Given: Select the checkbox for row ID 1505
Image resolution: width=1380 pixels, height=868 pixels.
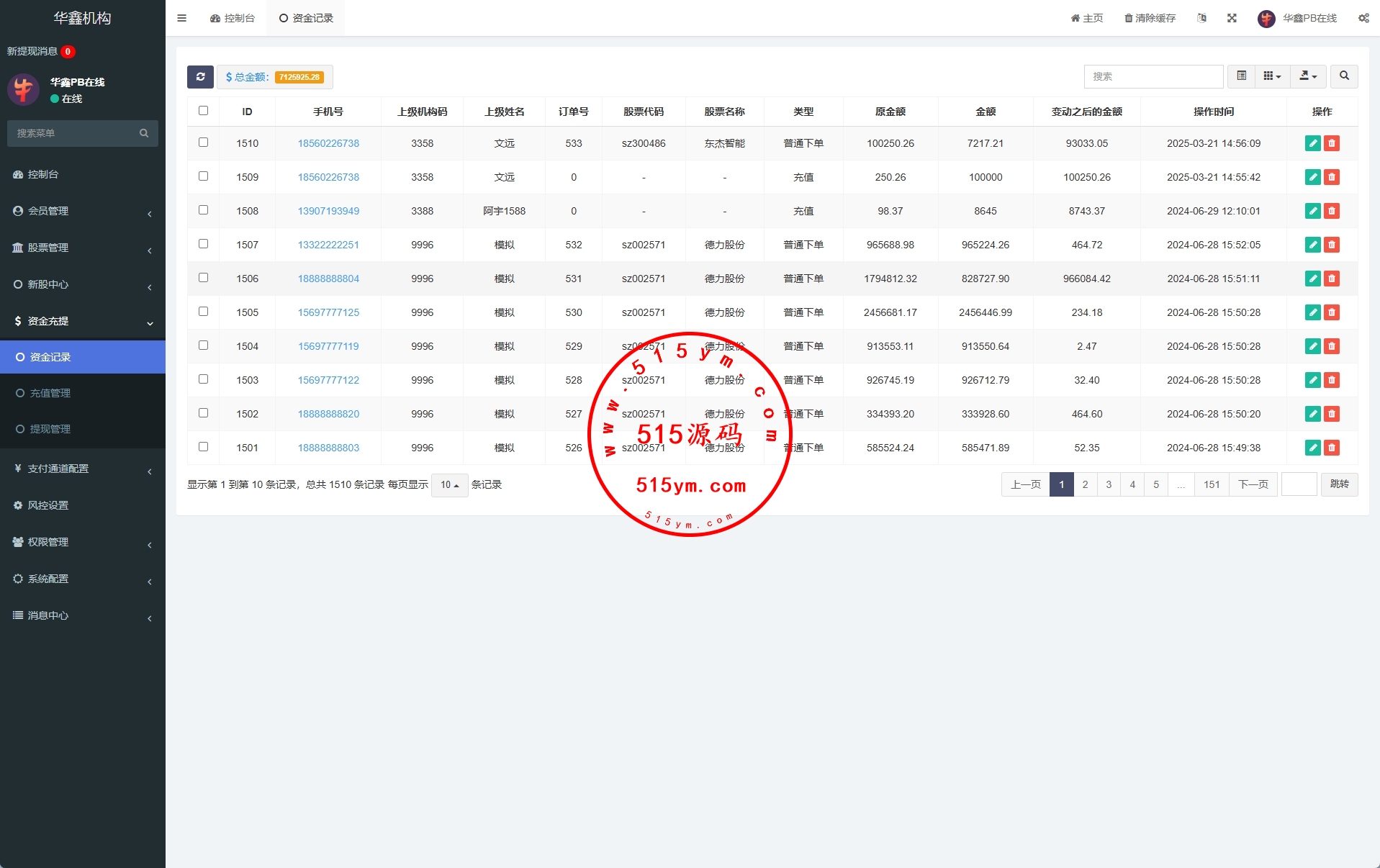Looking at the screenshot, I should click(203, 312).
